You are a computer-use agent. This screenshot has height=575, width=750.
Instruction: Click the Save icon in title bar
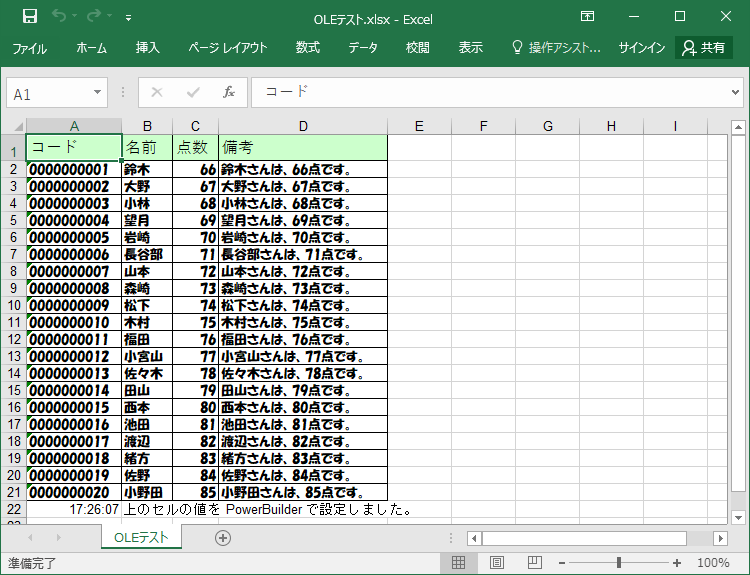click(29, 16)
